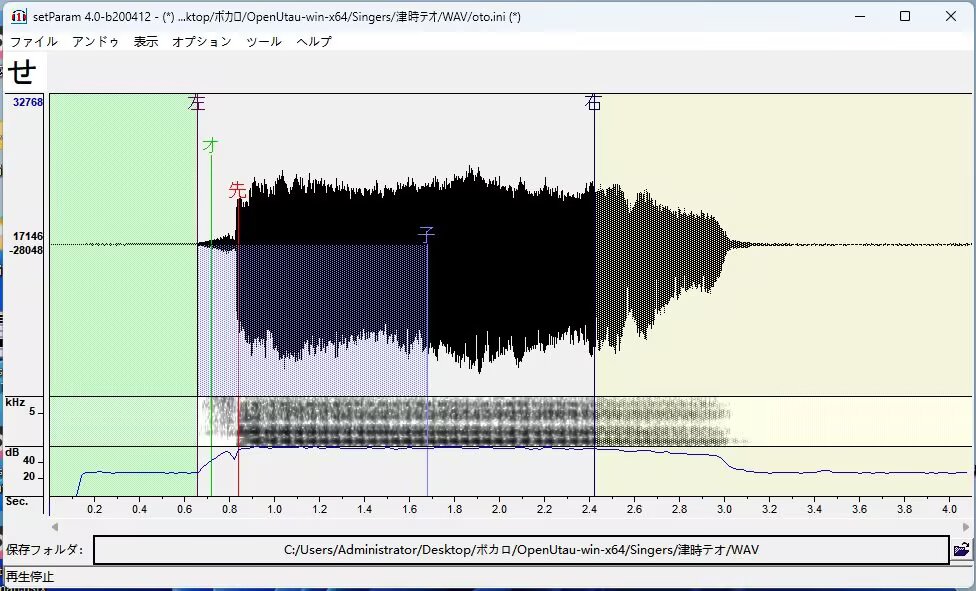Click the -28048 amplitude value
Image resolution: width=976 pixels, height=591 pixels.
coord(26,250)
